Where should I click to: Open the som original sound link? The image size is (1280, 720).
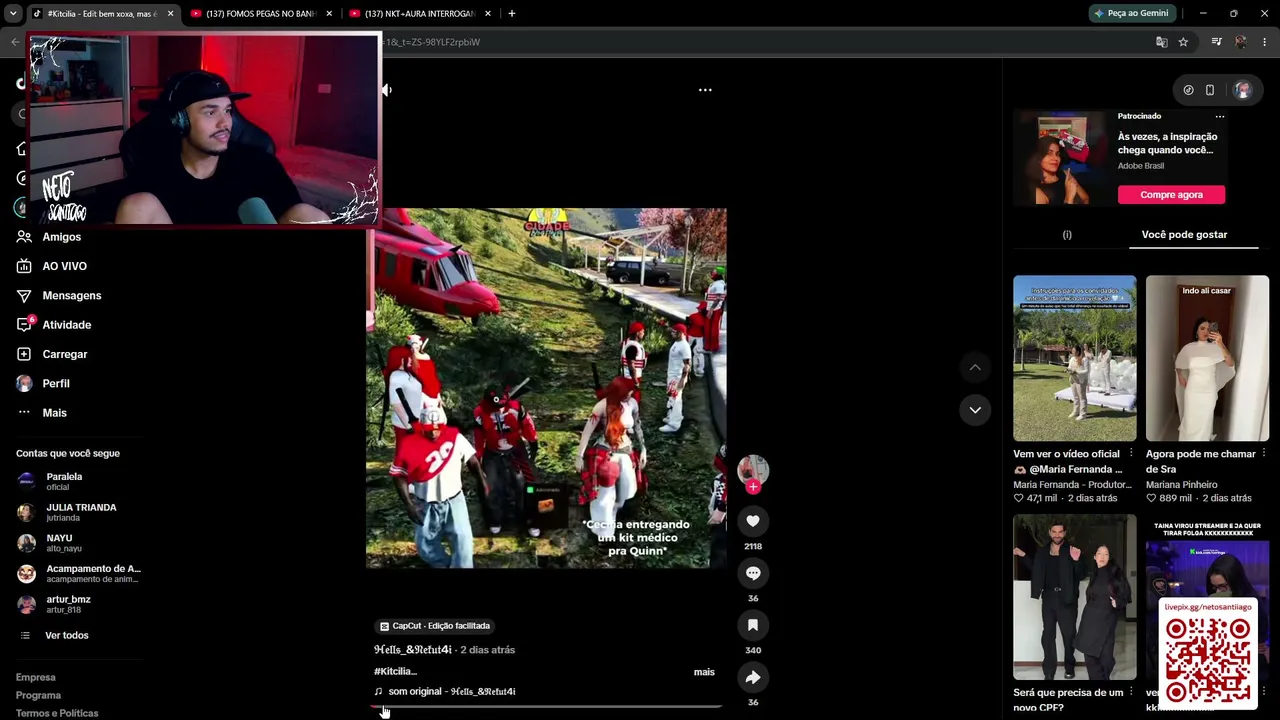(445, 692)
